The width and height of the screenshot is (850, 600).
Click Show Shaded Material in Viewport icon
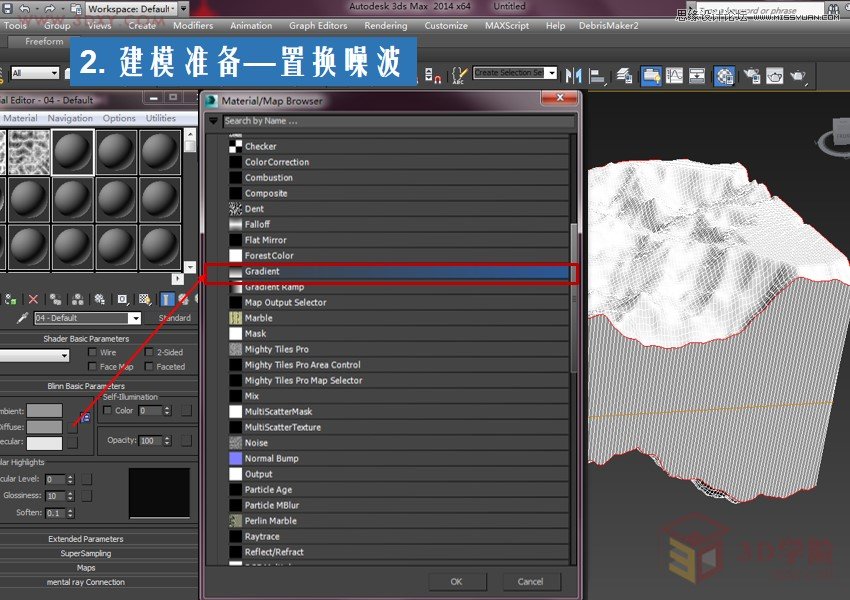coord(144,299)
